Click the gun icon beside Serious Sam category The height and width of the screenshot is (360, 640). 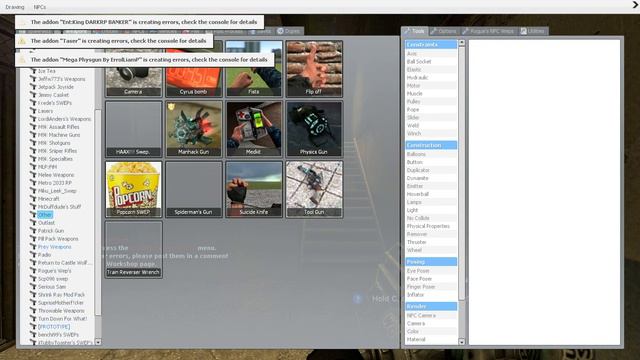(x=33, y=287)
